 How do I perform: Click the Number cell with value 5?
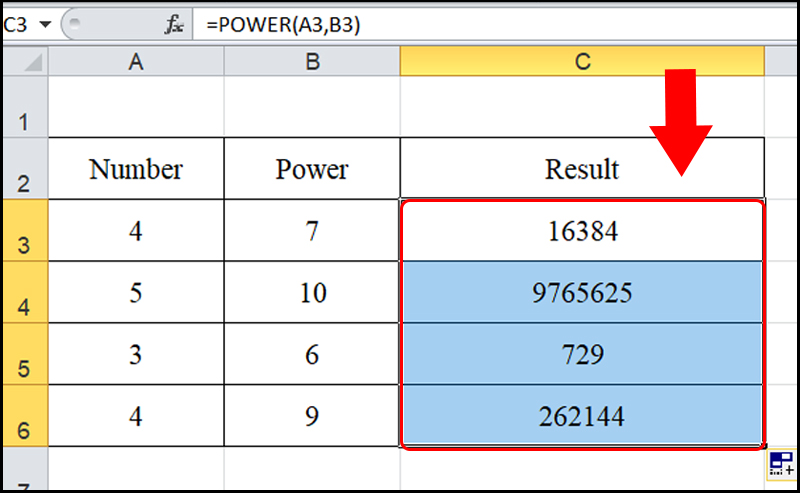click(136, 293)
